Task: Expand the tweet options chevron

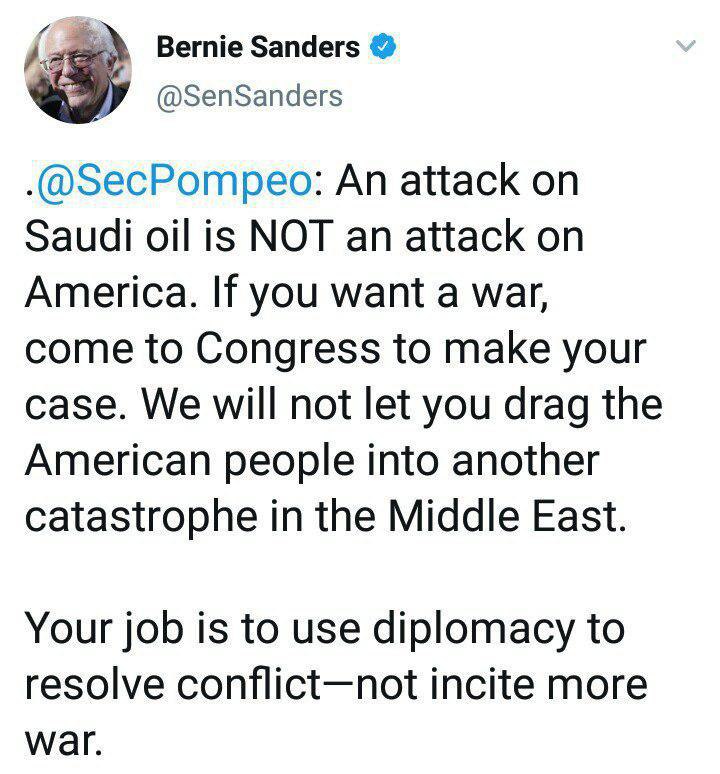Action: click(x=685, y=46)
